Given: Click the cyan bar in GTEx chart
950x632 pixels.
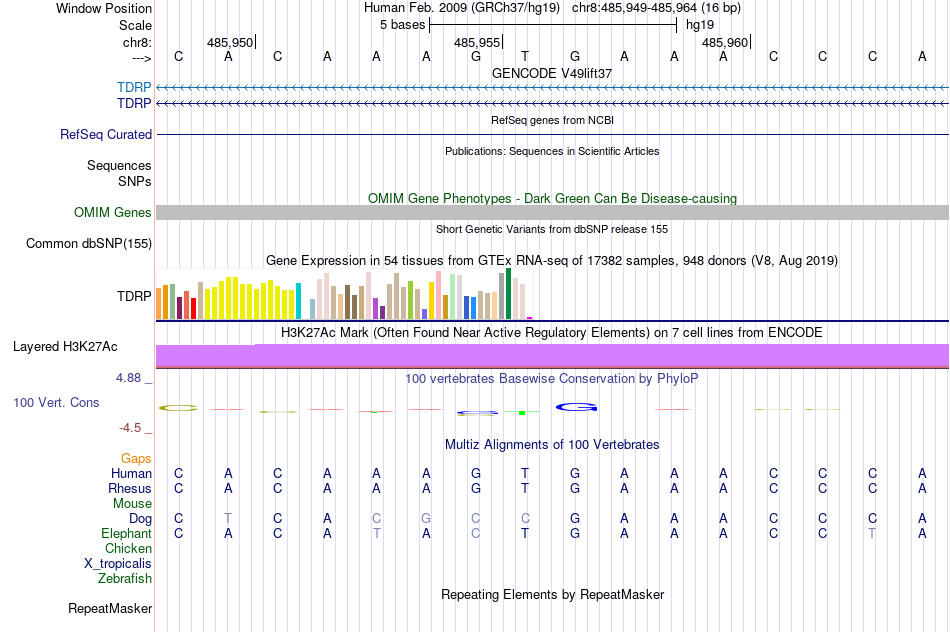Looking at the screenshot, I should pyautogui.click(x=298, y=301).
